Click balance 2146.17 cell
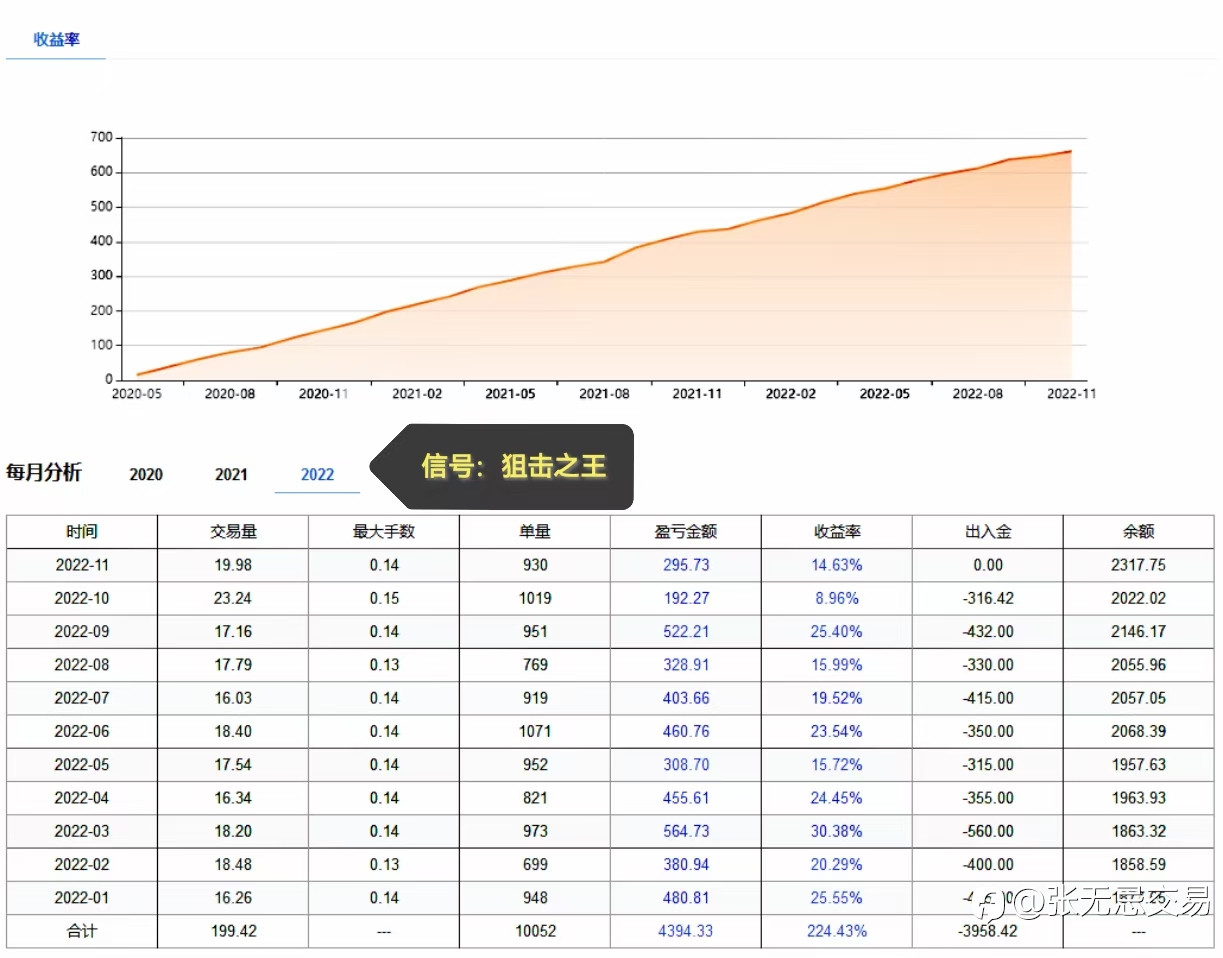This screenshot has height=958, width=1223. [1139, 632]
